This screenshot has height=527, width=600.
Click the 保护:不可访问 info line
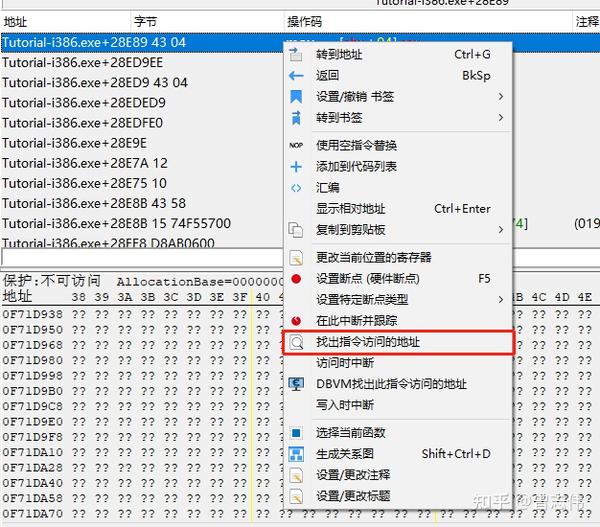tap(142, 281)
